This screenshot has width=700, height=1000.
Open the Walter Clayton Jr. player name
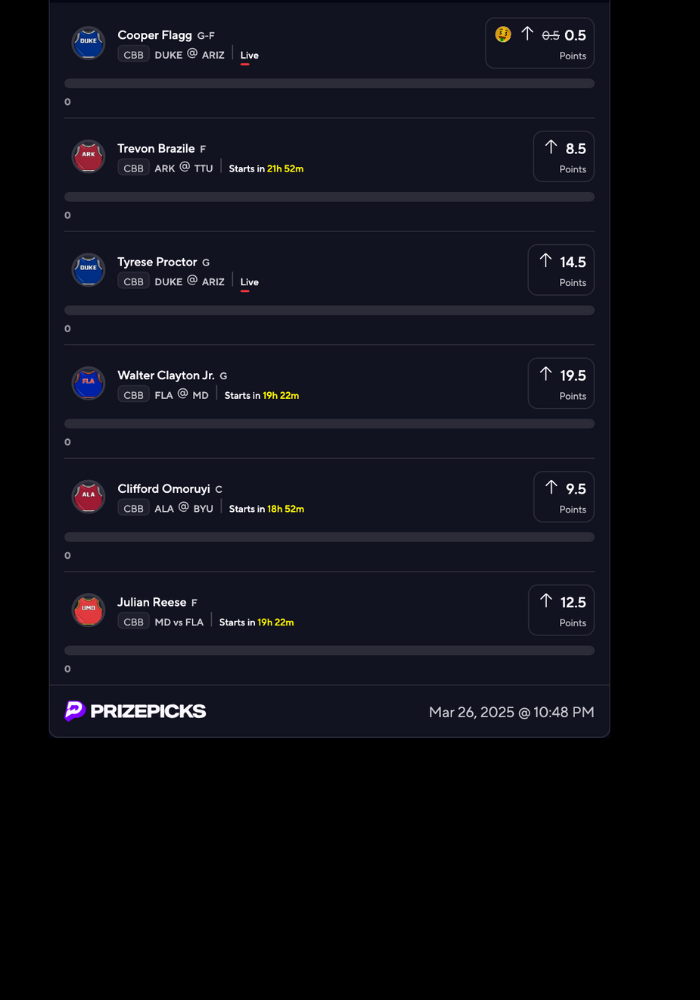[x=166, y=375]
